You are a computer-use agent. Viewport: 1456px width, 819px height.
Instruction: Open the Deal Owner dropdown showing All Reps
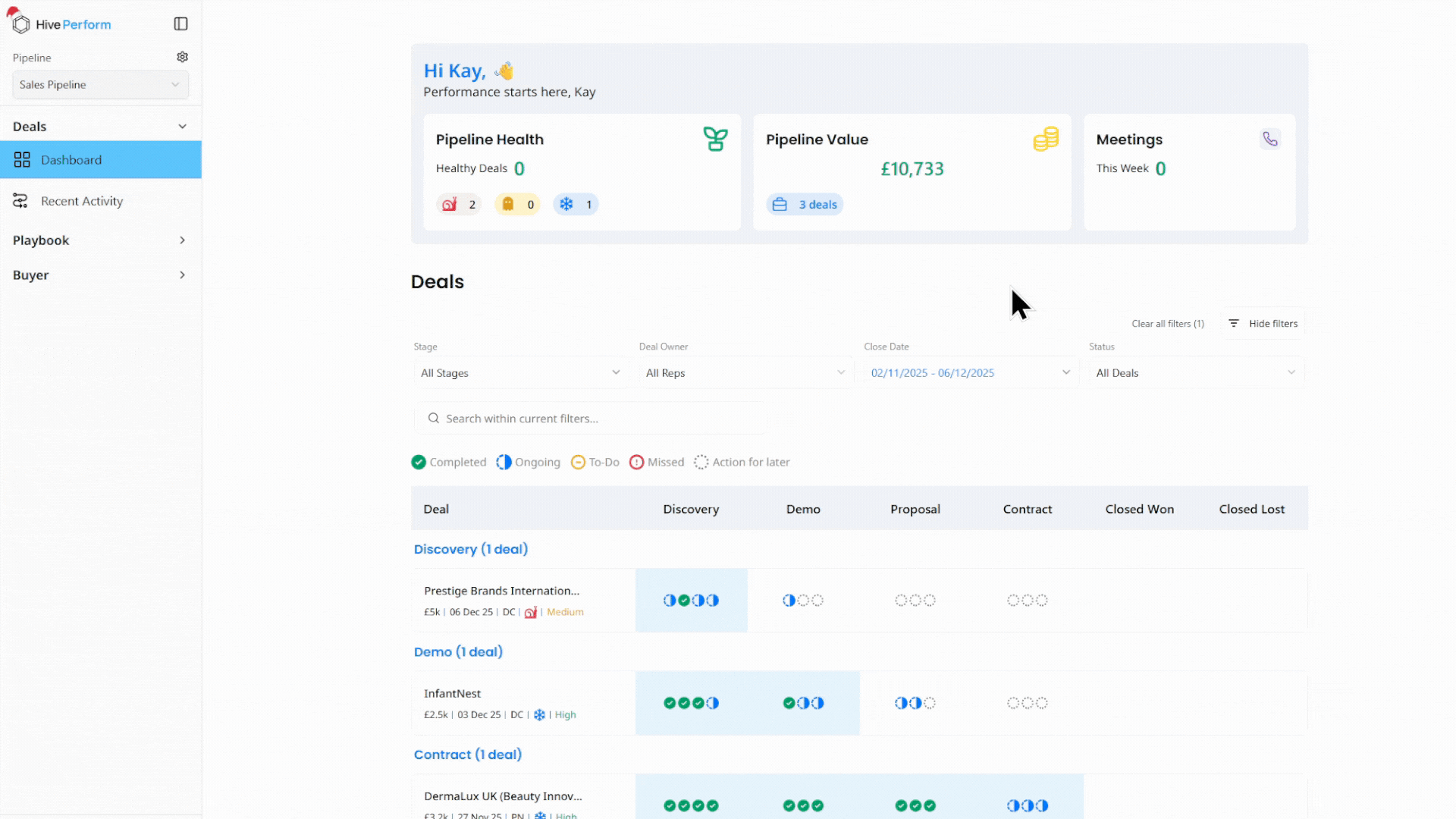(745, 372)
